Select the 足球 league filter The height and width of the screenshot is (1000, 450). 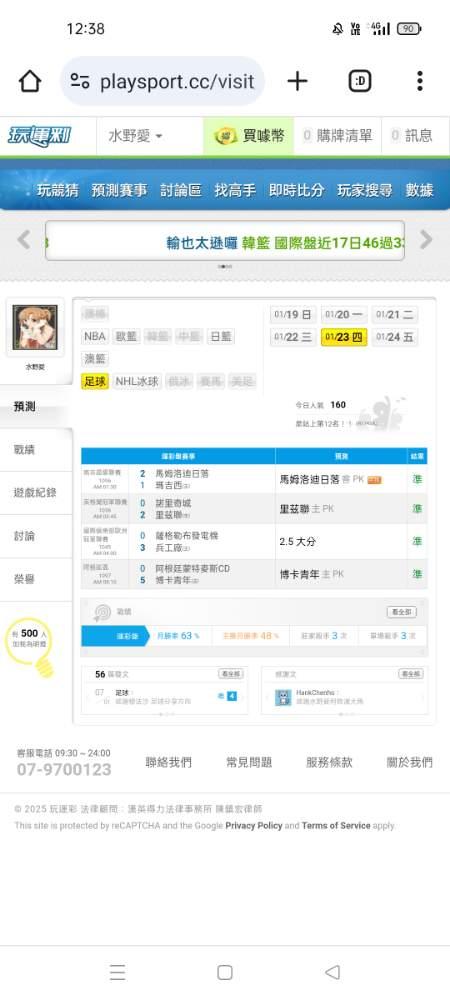pyautogui.click(x=95, y=381)
